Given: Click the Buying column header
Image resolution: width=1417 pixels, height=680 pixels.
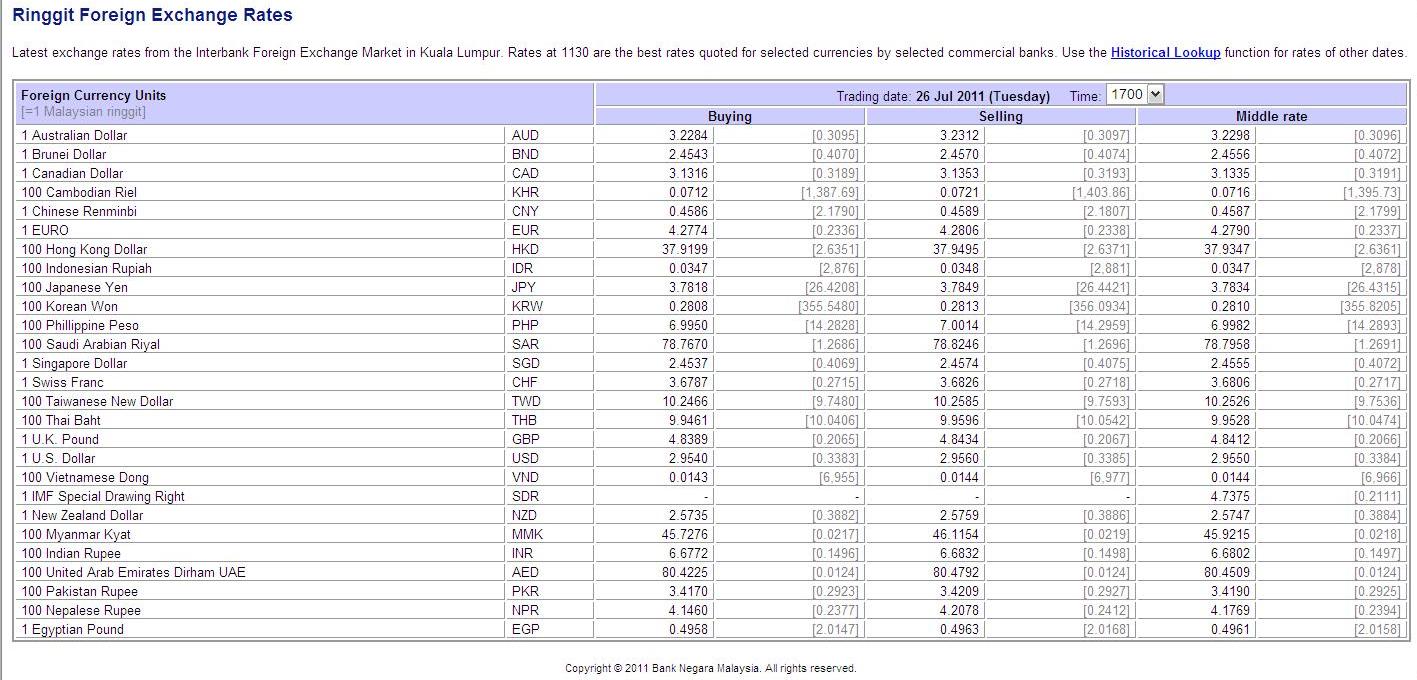Looking at the screenshot, I should [730, 116].
